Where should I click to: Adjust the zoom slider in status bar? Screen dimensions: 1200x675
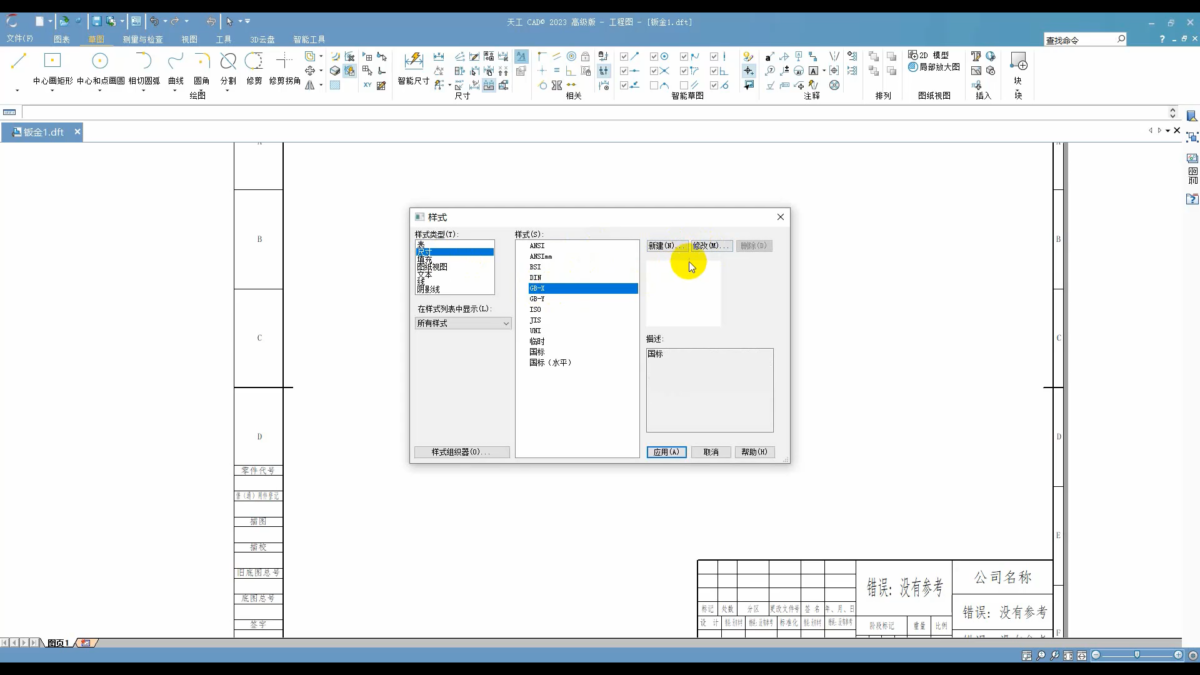(x=1137, y=655)
